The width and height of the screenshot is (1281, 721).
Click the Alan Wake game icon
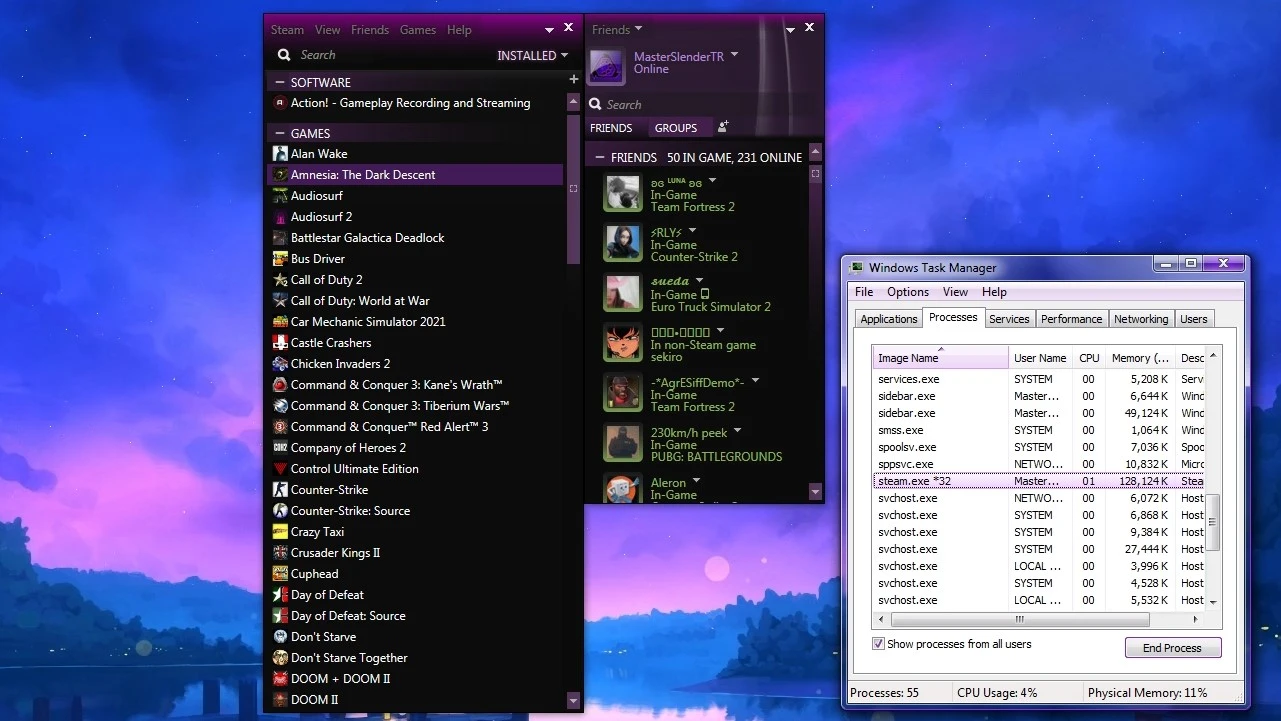(280, 154)
